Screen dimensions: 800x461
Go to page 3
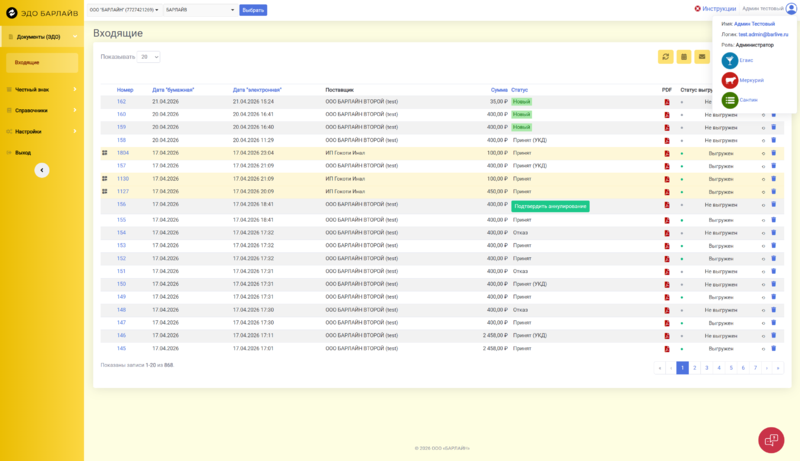(x=707, y=368)
